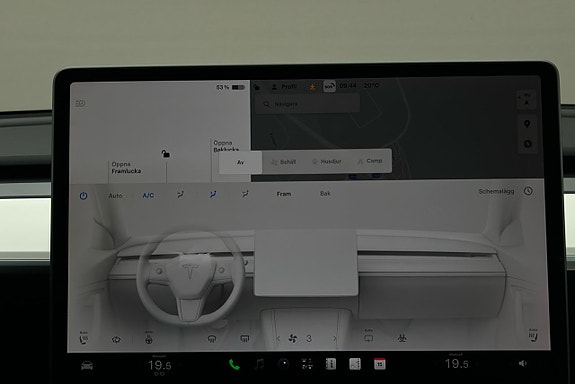Screen dimensions: 575x384
Task: Tap the lock icon in the status bar
Action: click(x=257, y=87)
